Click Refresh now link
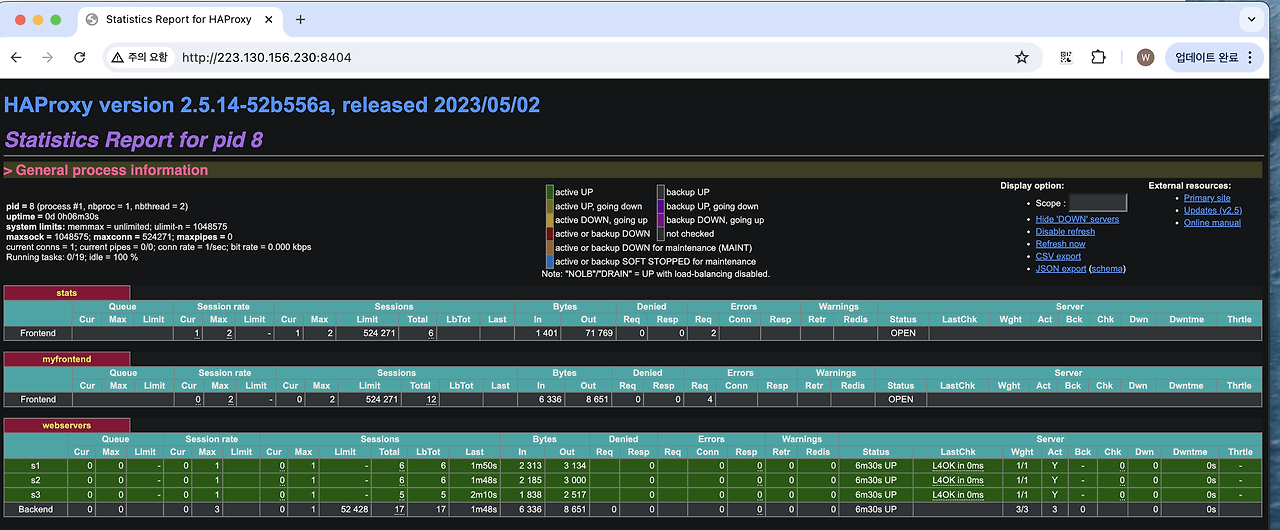 pyautogui.click(x=1060, y=244)
